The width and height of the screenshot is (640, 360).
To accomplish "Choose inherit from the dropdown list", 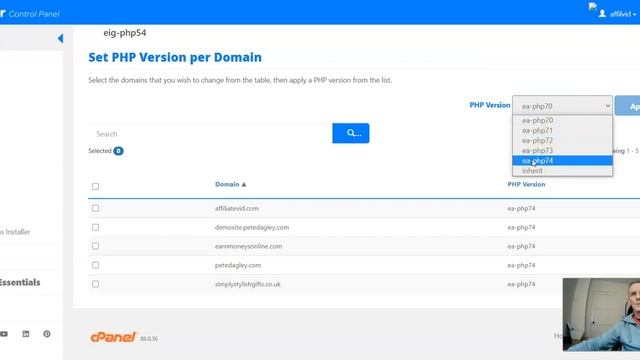I will [x=562, y=171].
